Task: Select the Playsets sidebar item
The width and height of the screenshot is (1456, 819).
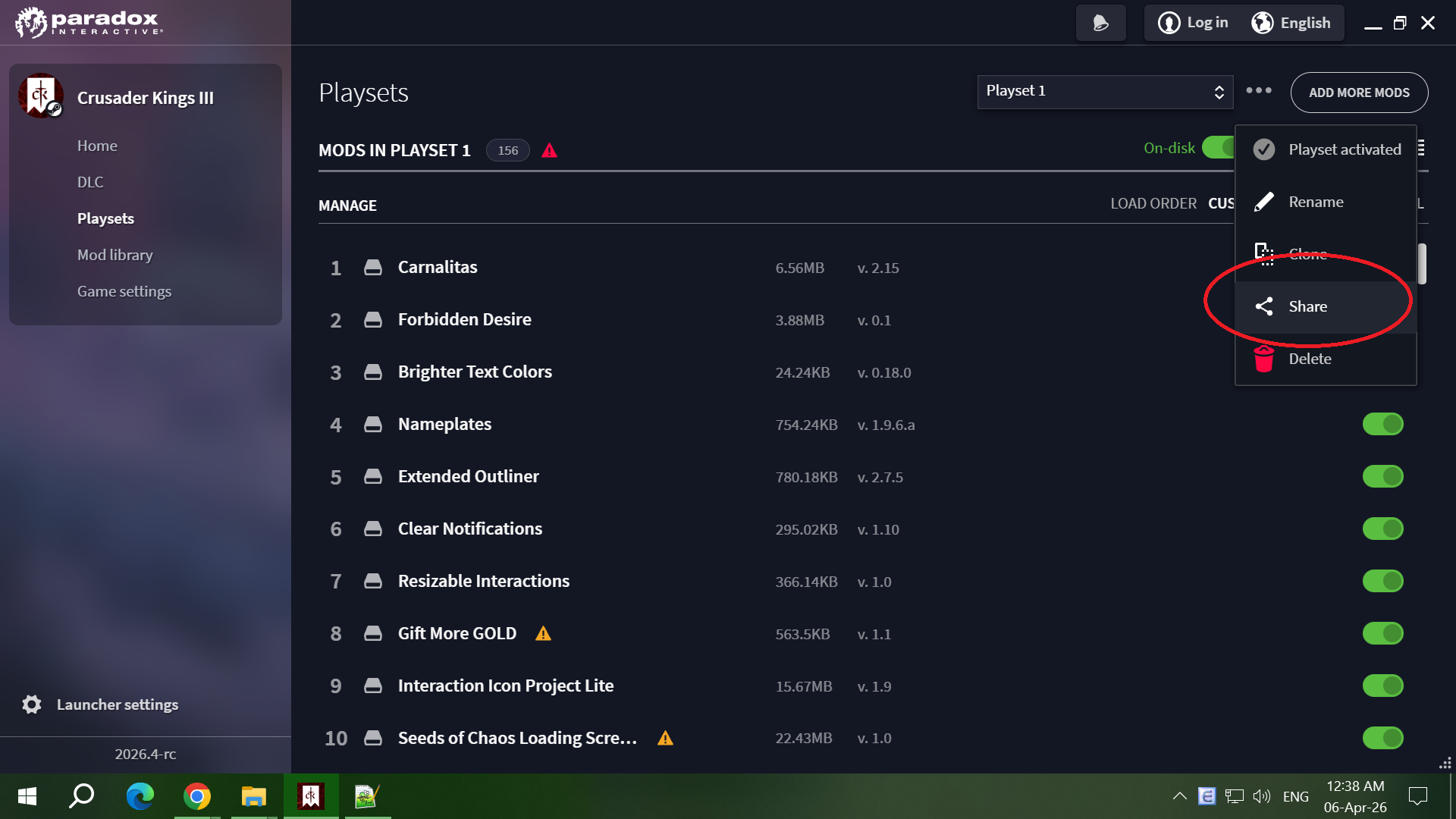Action: [x=105, y=218]
